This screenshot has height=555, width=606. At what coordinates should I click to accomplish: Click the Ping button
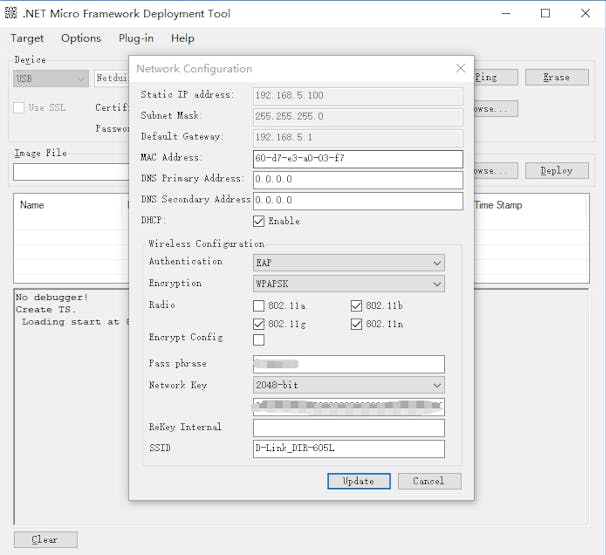(496, 77)
